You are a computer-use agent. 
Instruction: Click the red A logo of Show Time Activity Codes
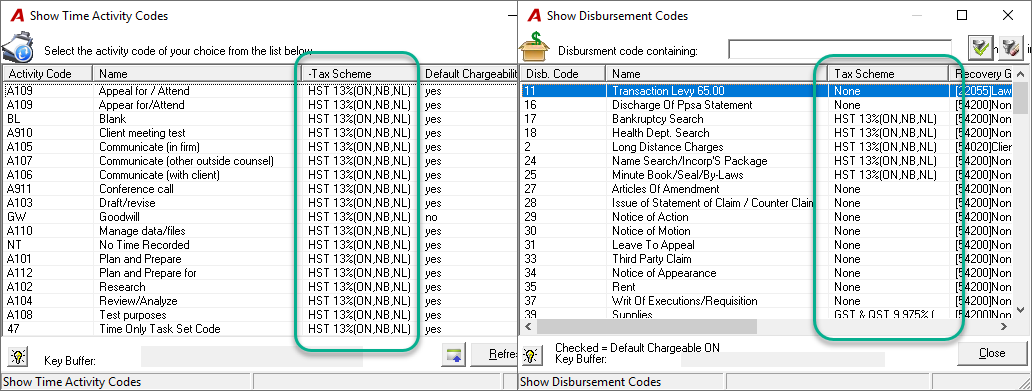coord(17,16)
